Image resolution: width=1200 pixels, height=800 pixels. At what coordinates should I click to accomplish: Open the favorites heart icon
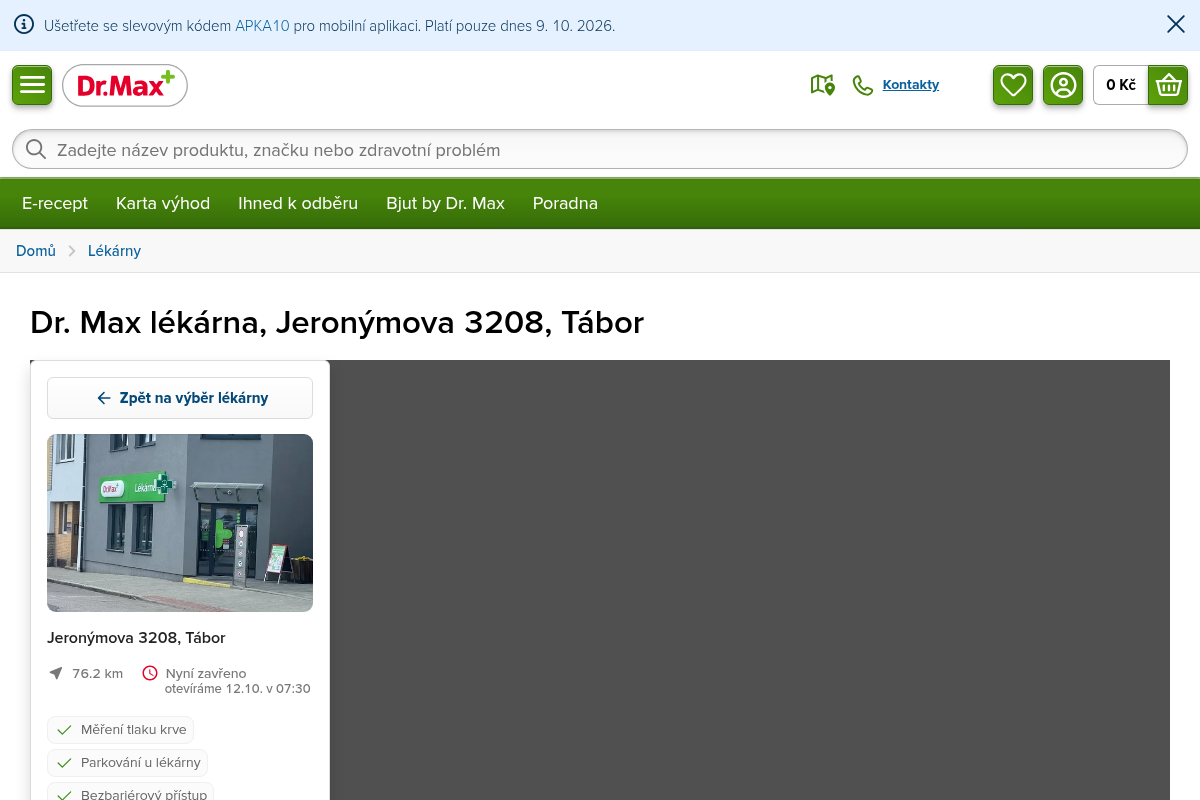click(1013, 85)
